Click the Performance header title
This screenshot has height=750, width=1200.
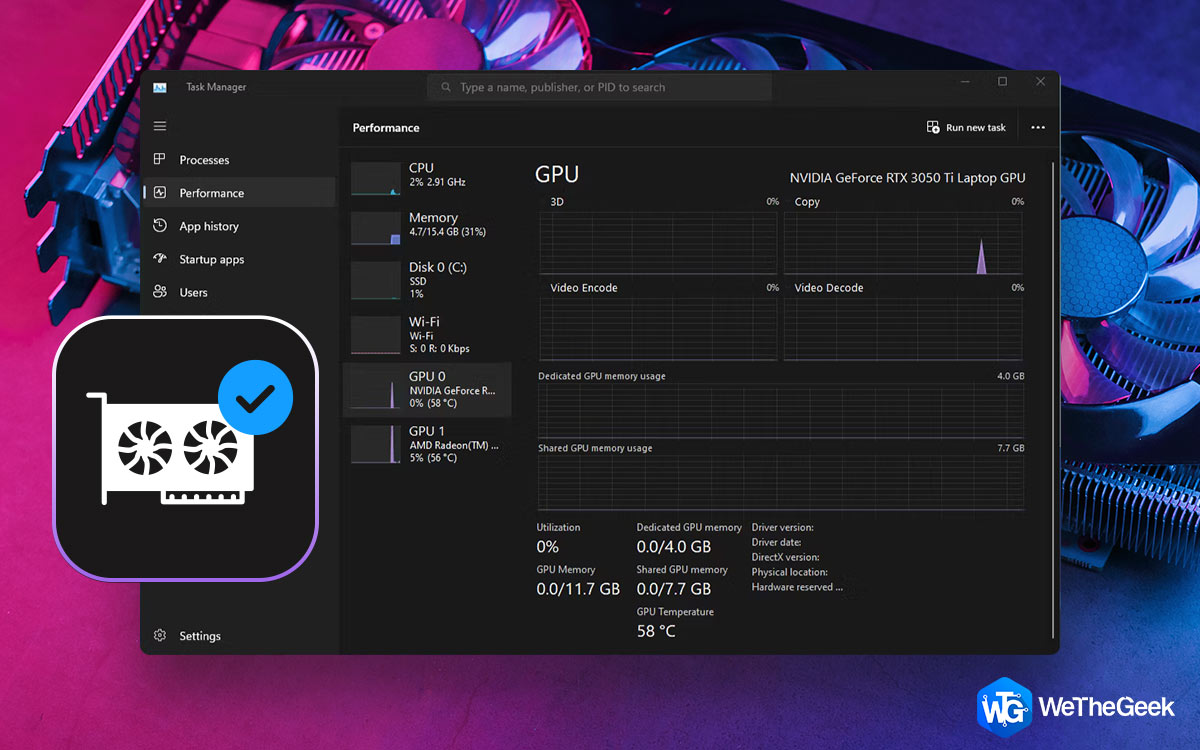pyautogui.click(x=386, y=128)
